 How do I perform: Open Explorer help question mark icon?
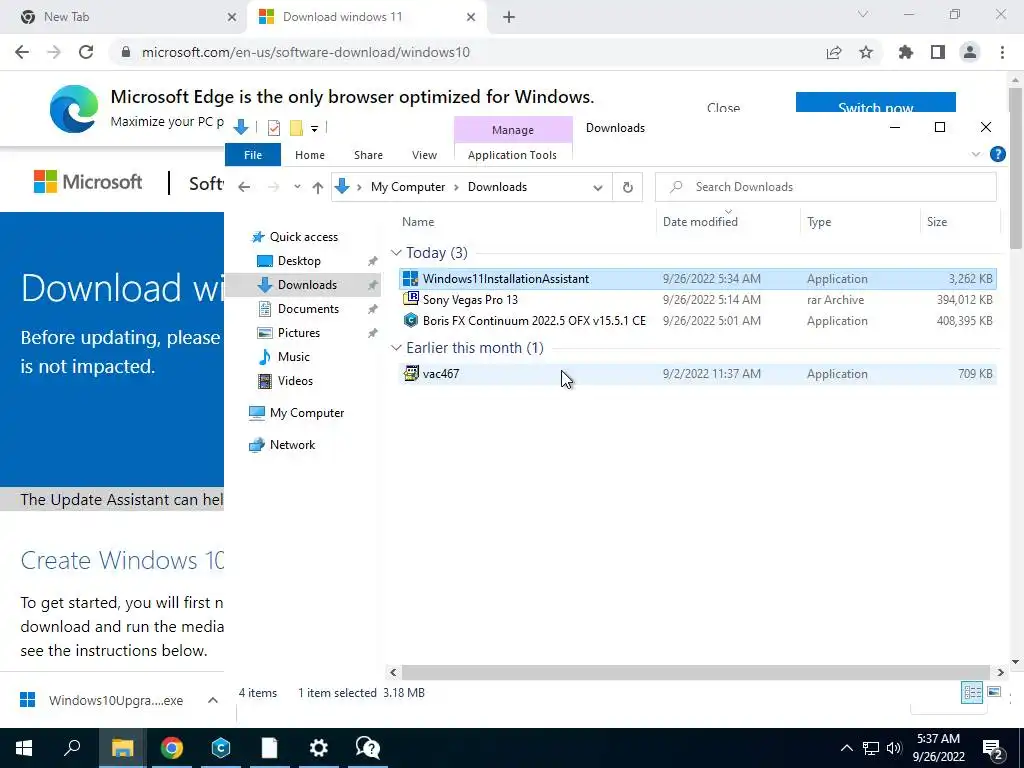pos(997,154)
